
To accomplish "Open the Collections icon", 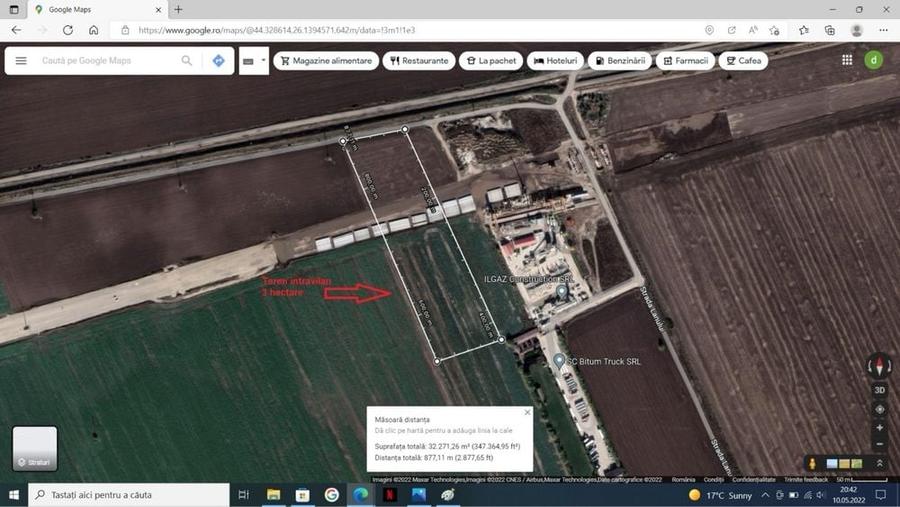I will click(830, 30).
